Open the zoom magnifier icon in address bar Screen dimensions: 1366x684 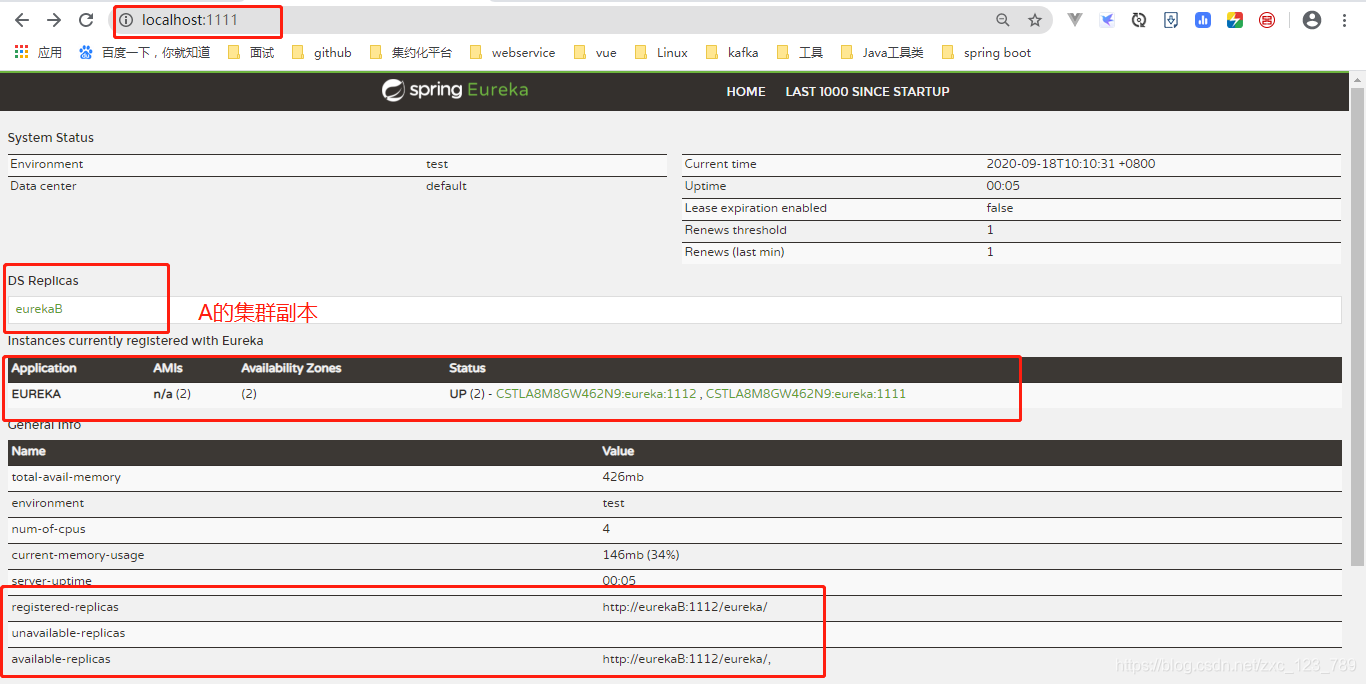point(1003,20)
